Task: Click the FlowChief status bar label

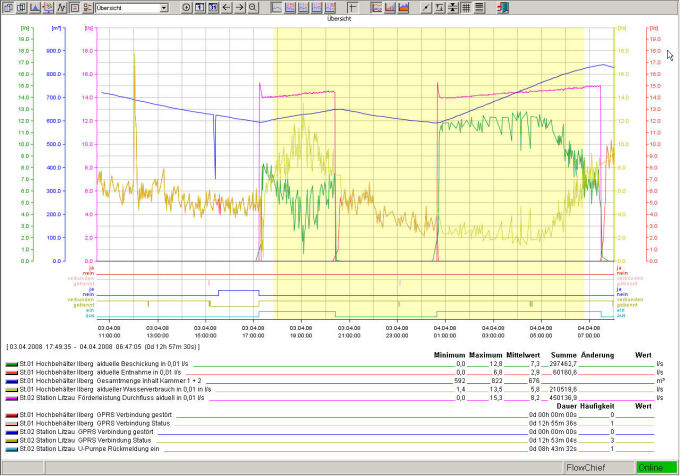Action: pyautogui.click(x=585, y=468)
